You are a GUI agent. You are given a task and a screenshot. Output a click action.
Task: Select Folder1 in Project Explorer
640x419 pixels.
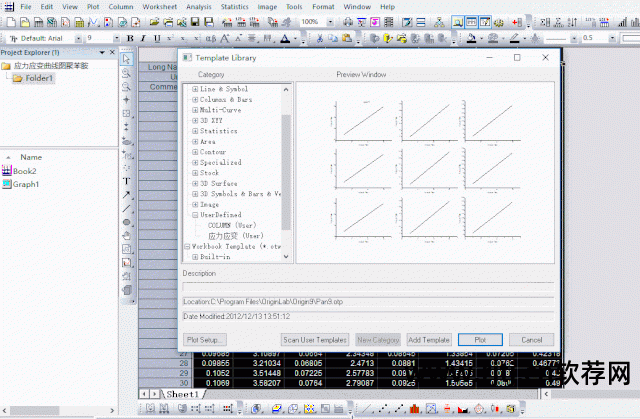[x=33, y=78]
